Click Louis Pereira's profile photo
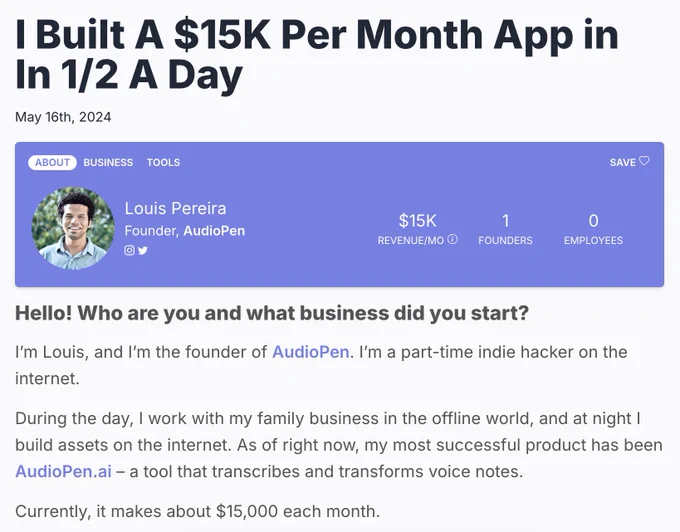This screenshot has height=532, width=680. pos(73,228)
